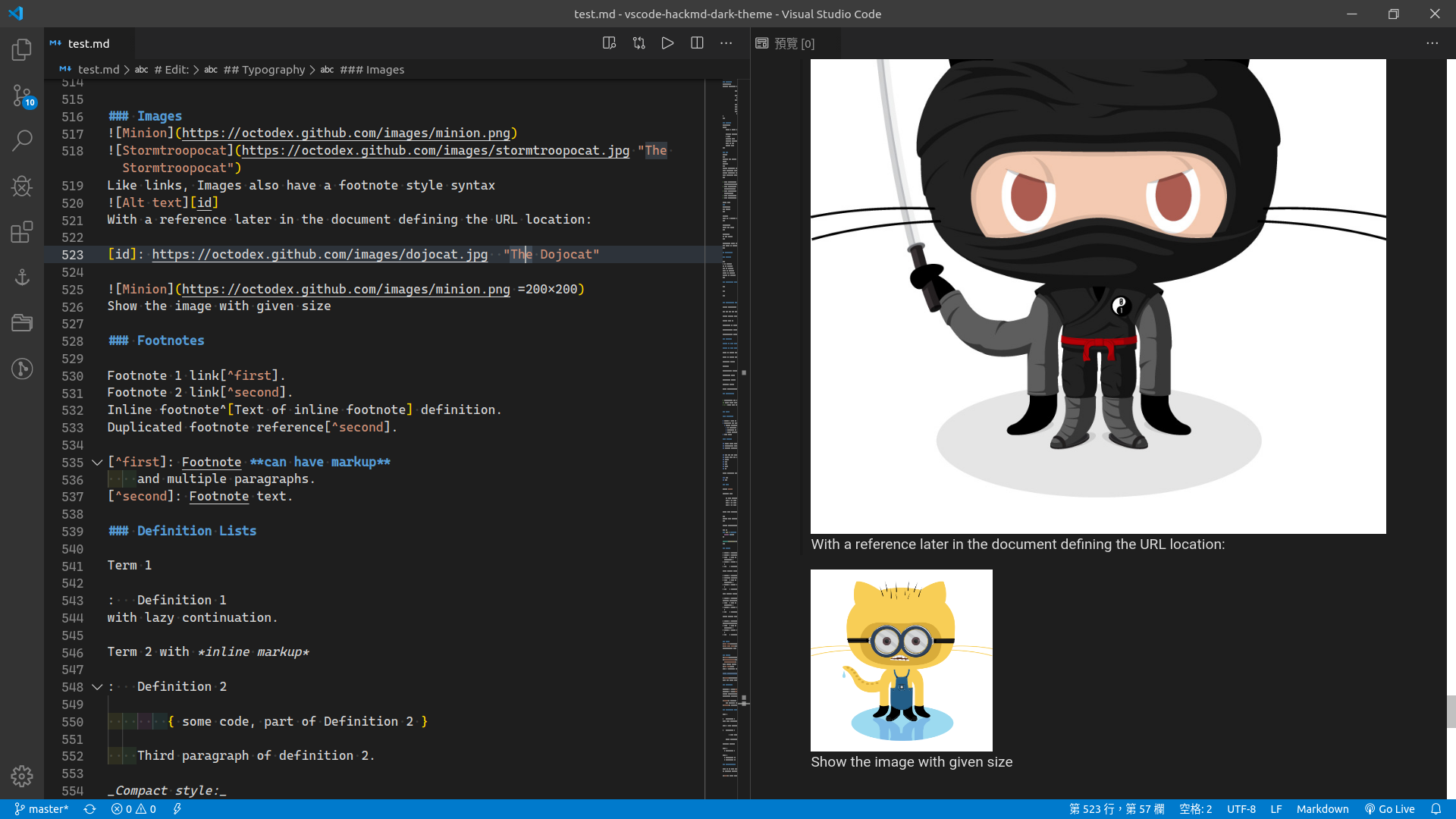1456x819 pixels.
Task: Click the run play icon in editor toolbar
Action: click(x=667, y=43)
